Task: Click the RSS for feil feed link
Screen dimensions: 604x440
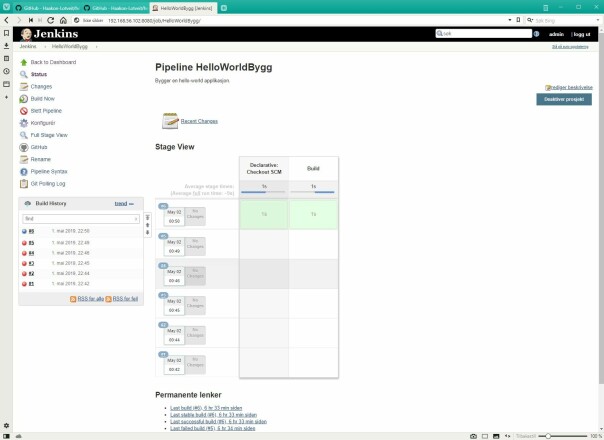Action: pyautogui.click(x=125, y=299)
